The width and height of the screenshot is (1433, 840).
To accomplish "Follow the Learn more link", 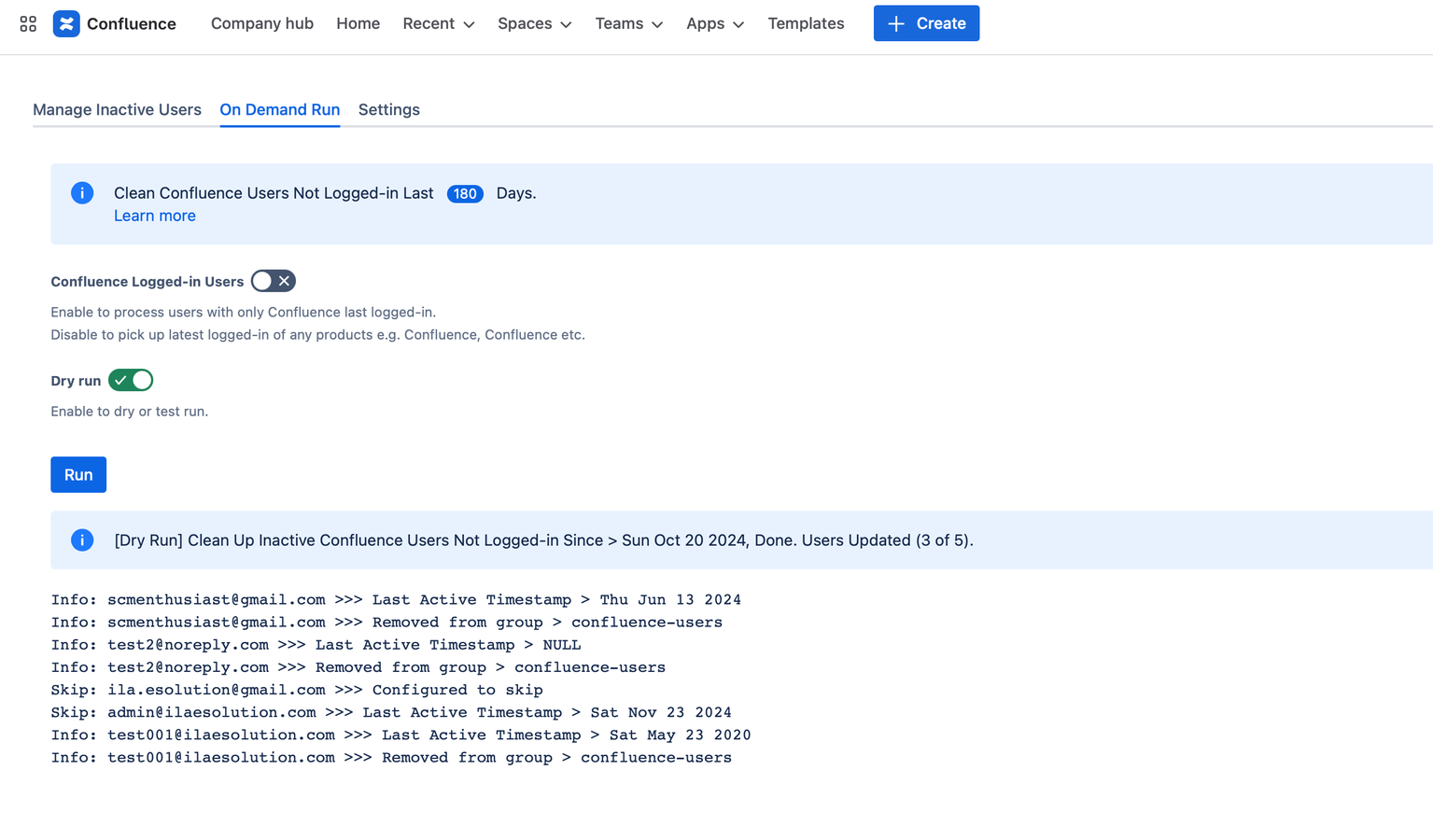I will pos(155,216).
